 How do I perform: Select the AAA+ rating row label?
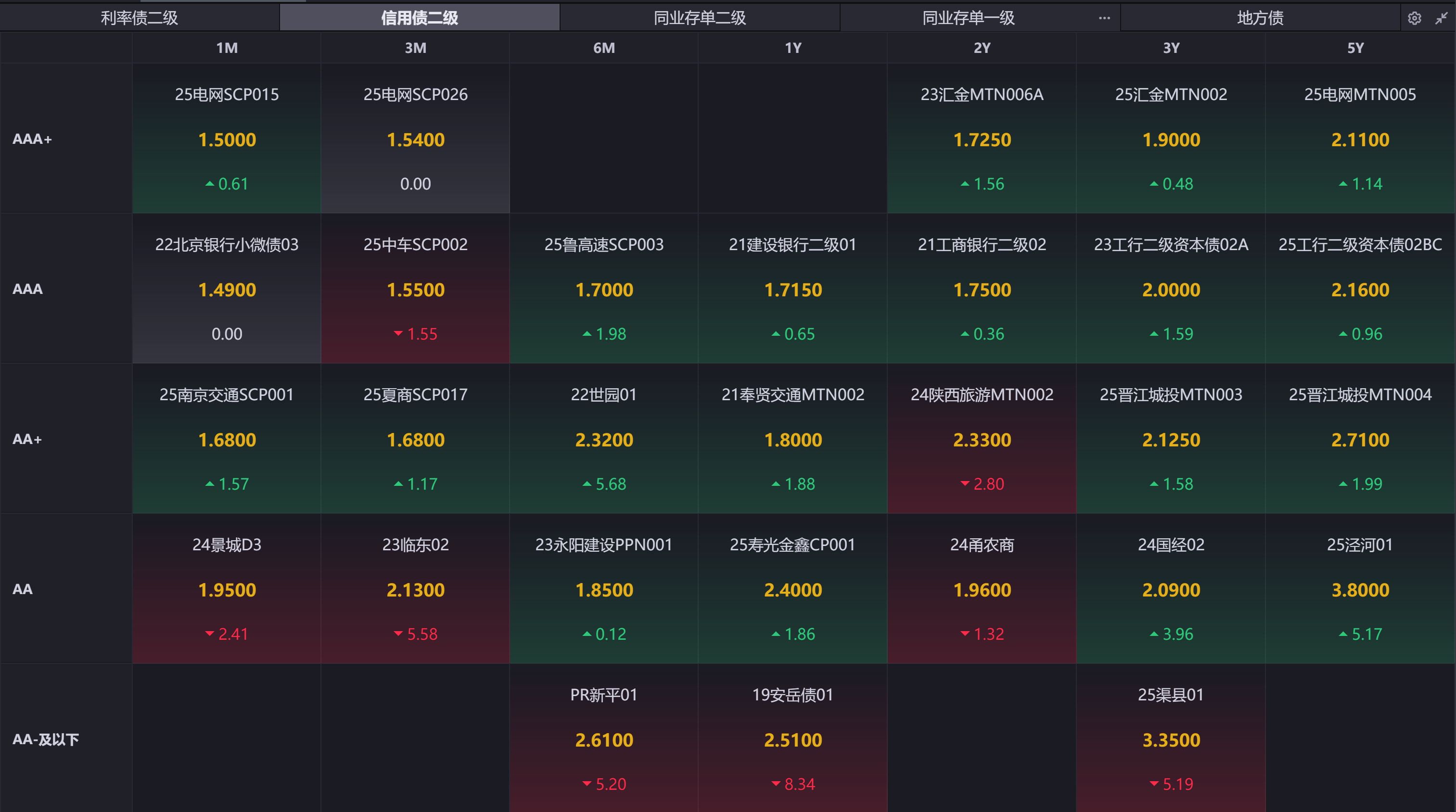click(x=32, y=139)
